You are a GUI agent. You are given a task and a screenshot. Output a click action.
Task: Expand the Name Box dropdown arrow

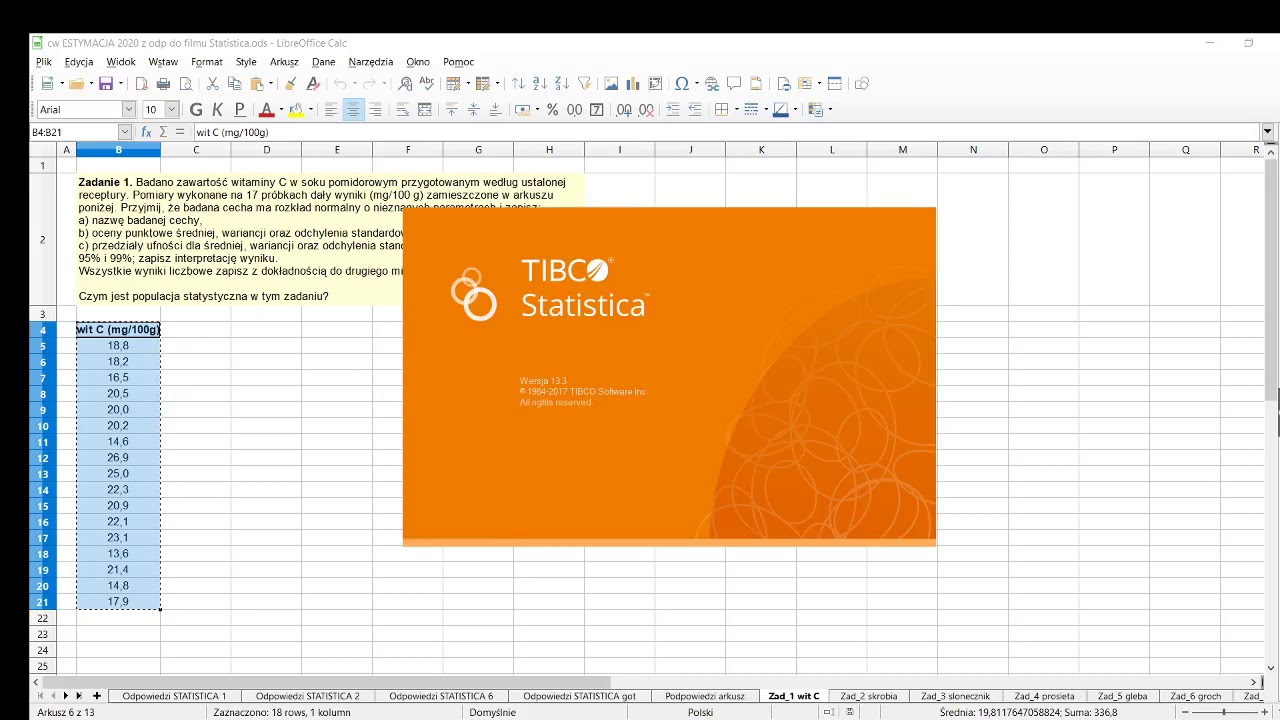pos(125,132)
